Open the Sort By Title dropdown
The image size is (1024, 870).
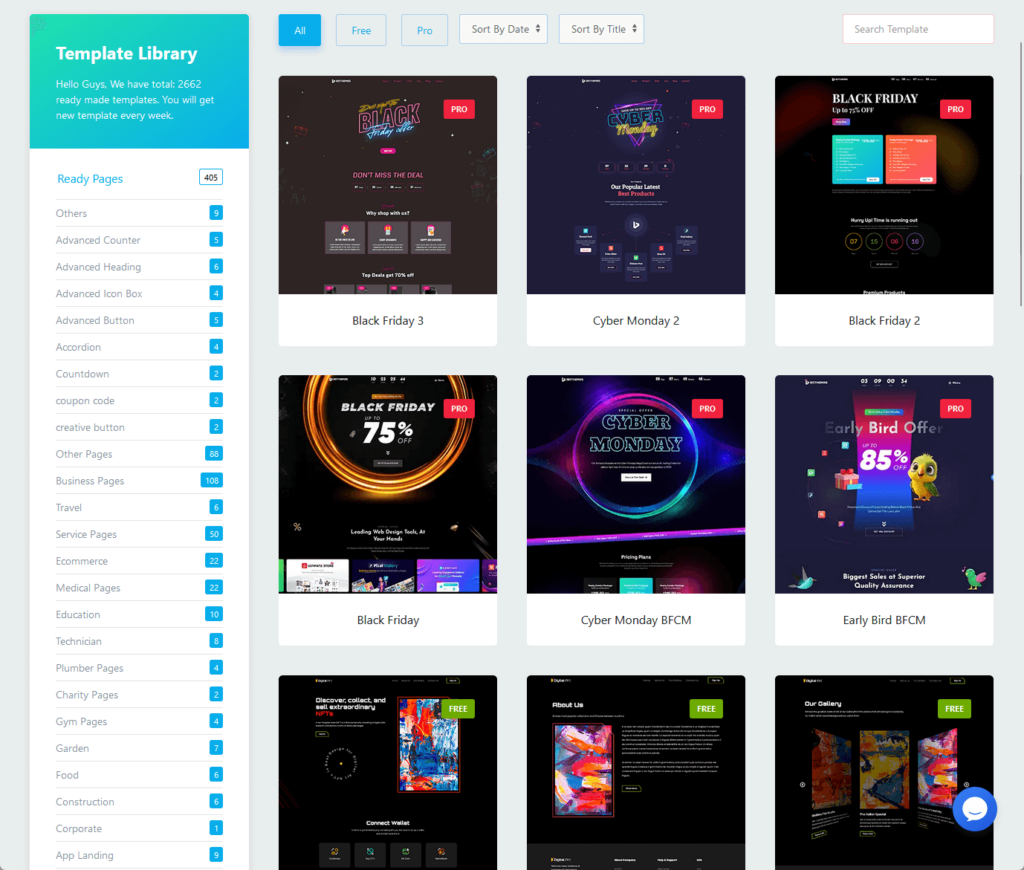601,29
